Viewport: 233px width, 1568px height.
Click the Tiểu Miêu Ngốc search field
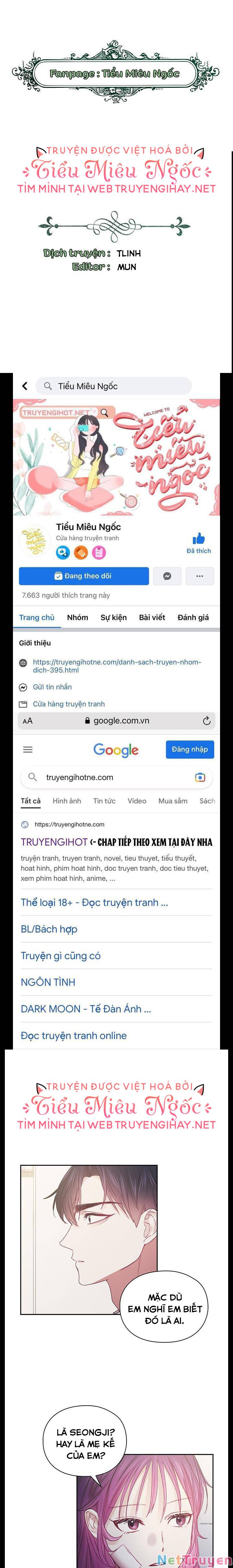point(114,386)
